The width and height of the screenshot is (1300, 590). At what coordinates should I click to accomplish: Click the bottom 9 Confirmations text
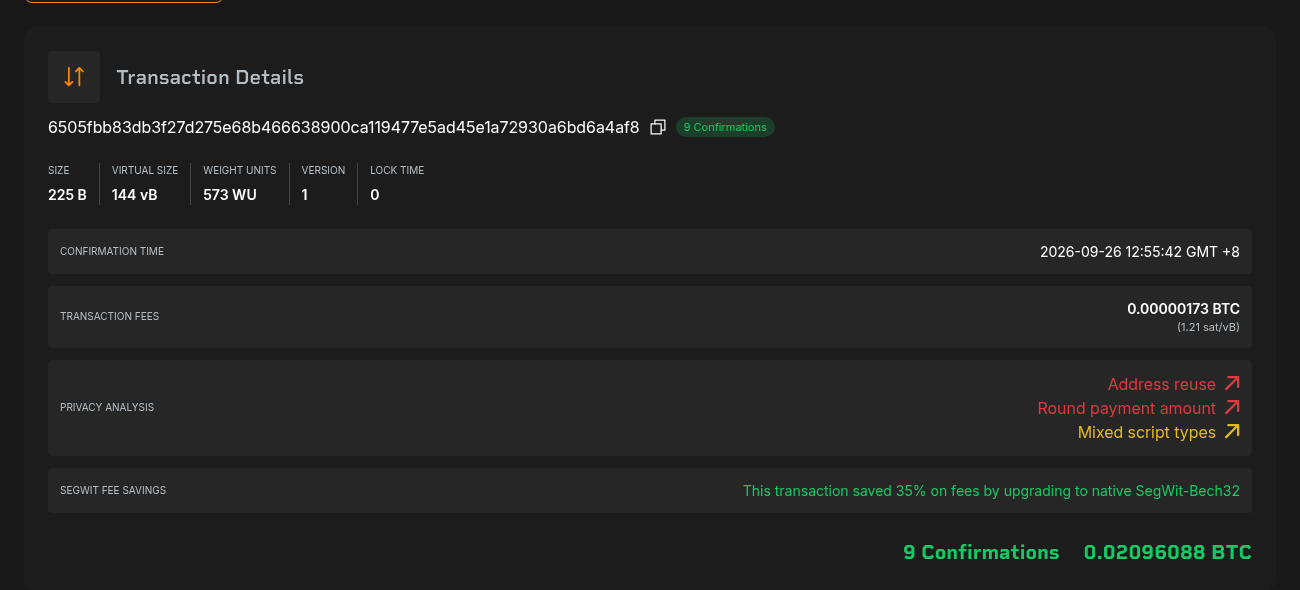pos(981,552)
